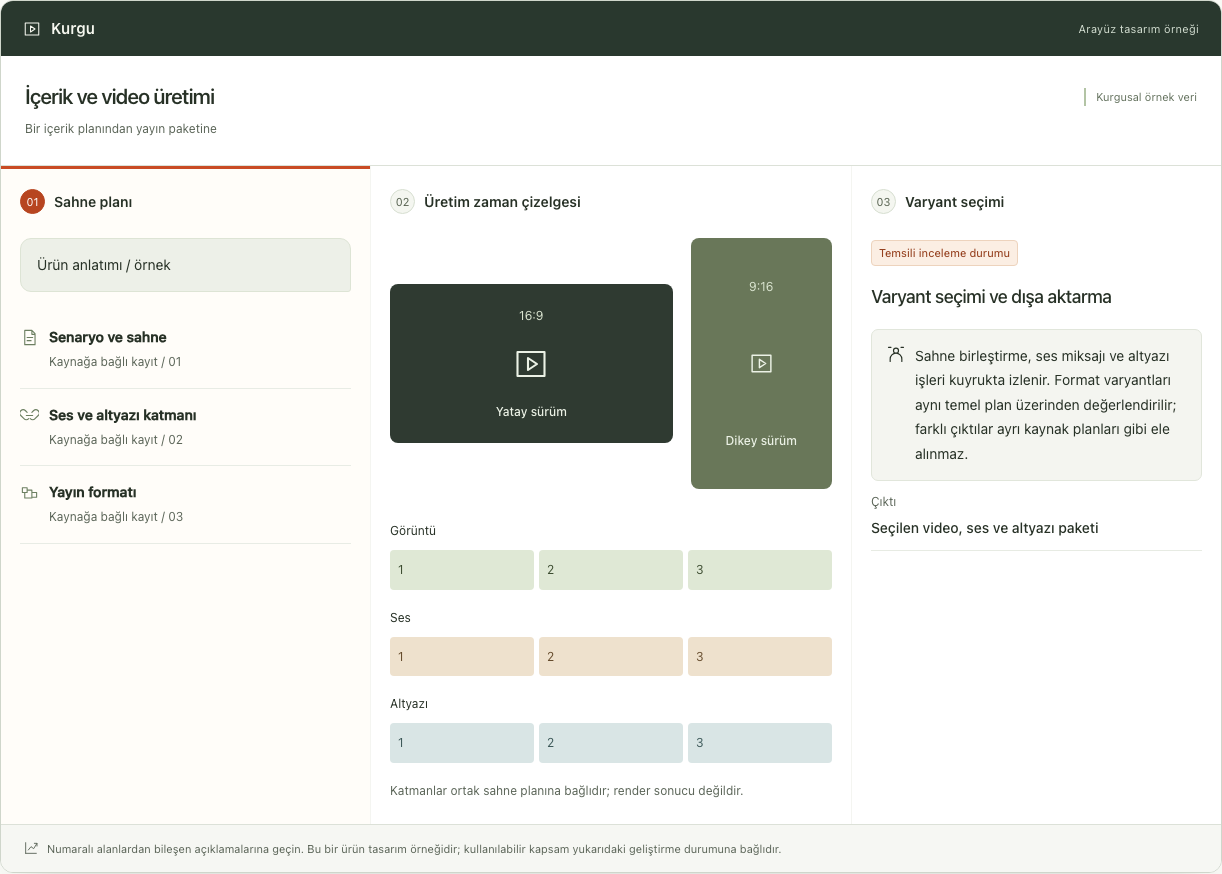Open the Senaryo ve sahne item

(x=185, y=349)
